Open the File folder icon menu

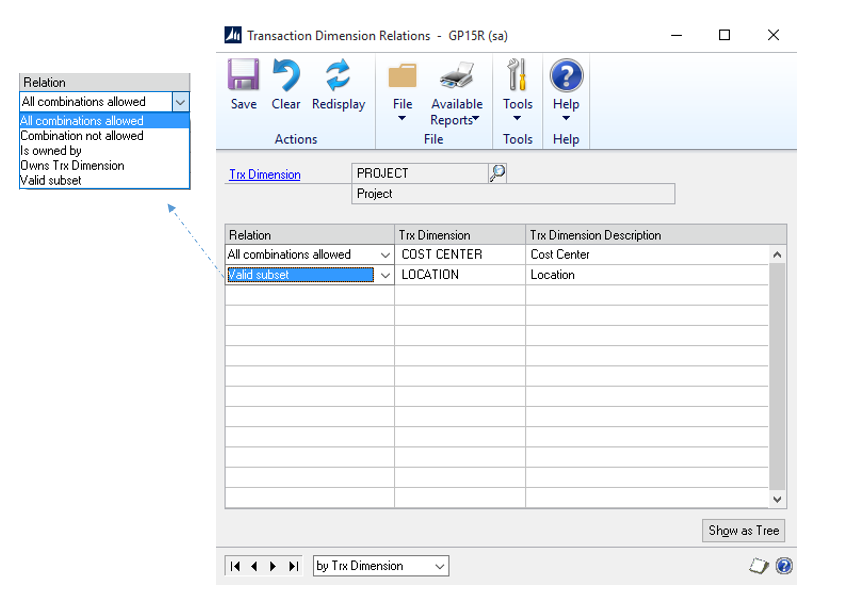tap(402, 76)
